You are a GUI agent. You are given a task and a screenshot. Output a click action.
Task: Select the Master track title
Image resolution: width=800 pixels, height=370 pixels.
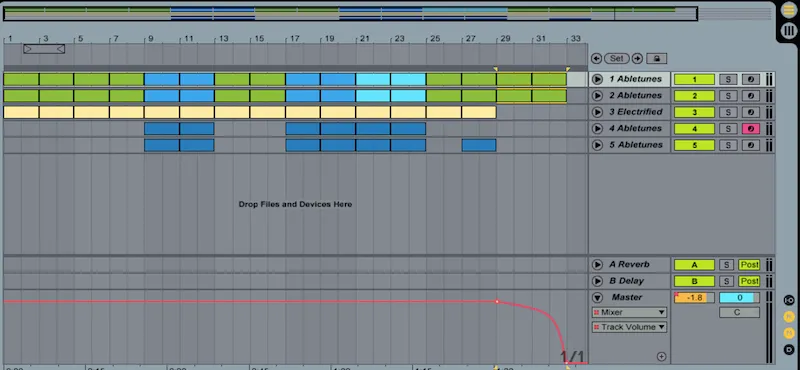tap(627, 297)
